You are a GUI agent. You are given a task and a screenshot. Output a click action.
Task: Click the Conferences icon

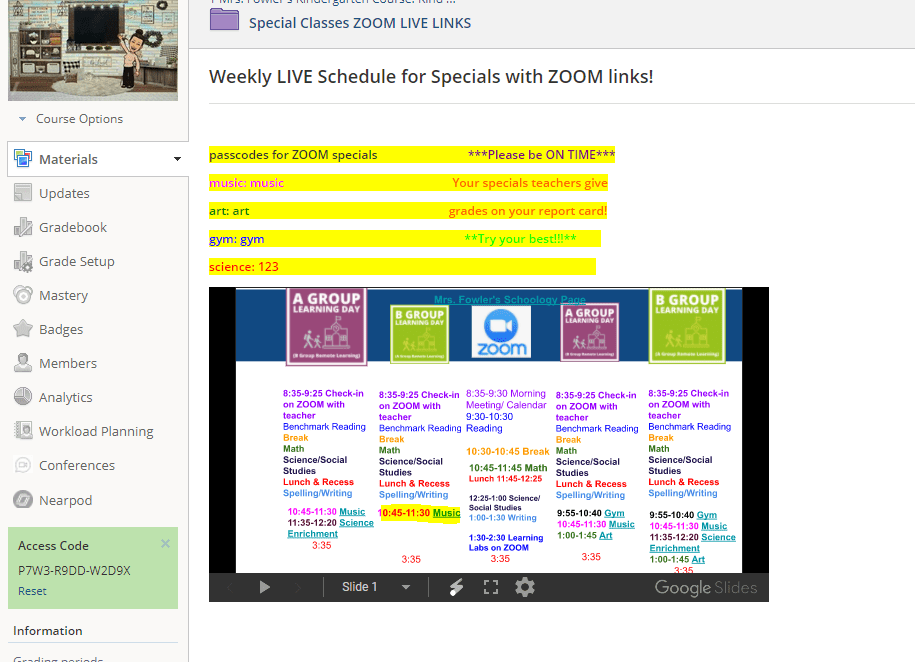tap(23, 465)
